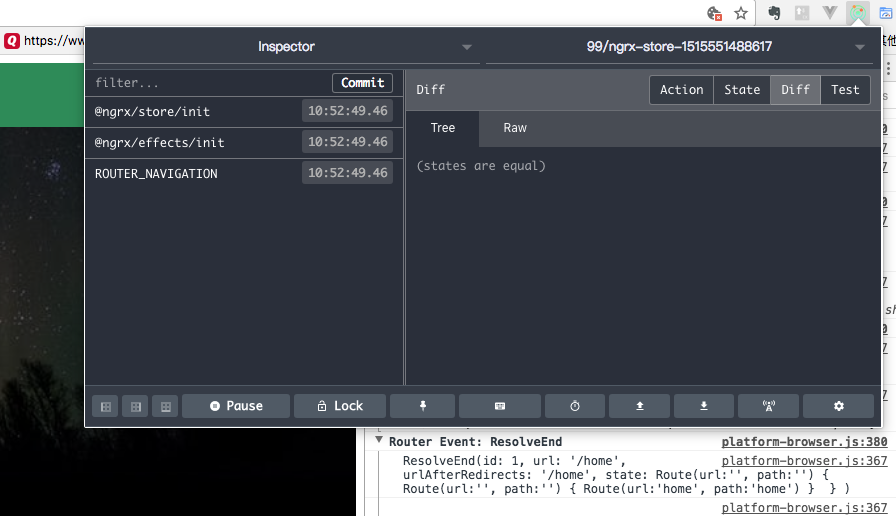This screenshot has height=516, width=896.
Task: Lock changes with the Lock button
Action: [x=340, y=406]
